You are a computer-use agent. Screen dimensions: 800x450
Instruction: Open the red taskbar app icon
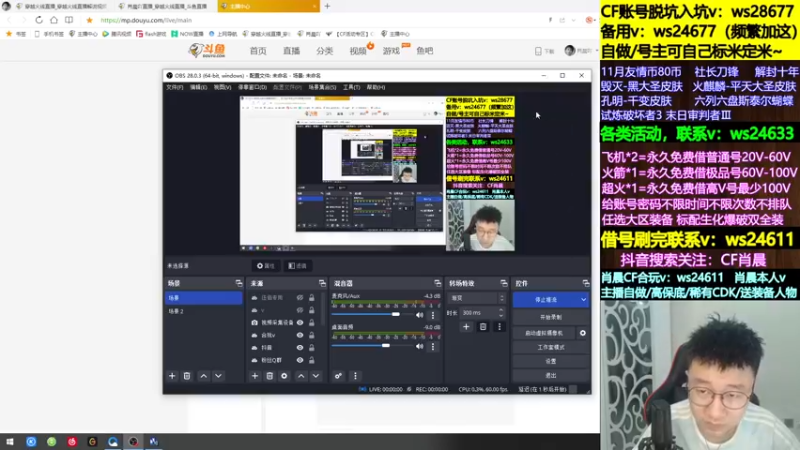(72, 442)
